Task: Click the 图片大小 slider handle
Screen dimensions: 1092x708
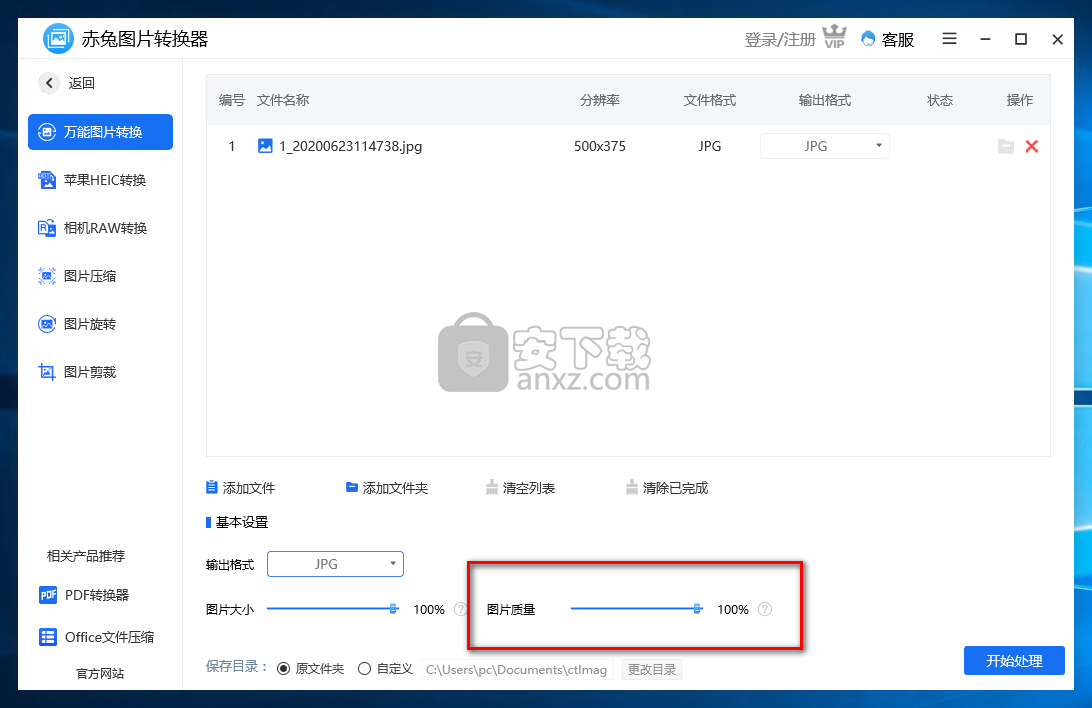Action: pos(393,608)
